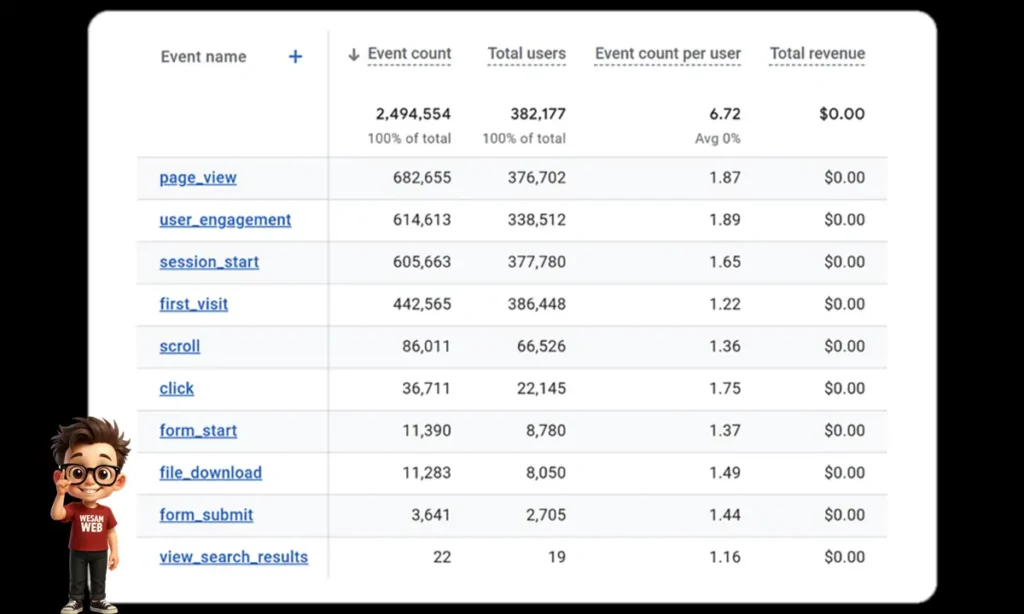
Task: Select the view_search_results event link
Action: tap(233, 557)
